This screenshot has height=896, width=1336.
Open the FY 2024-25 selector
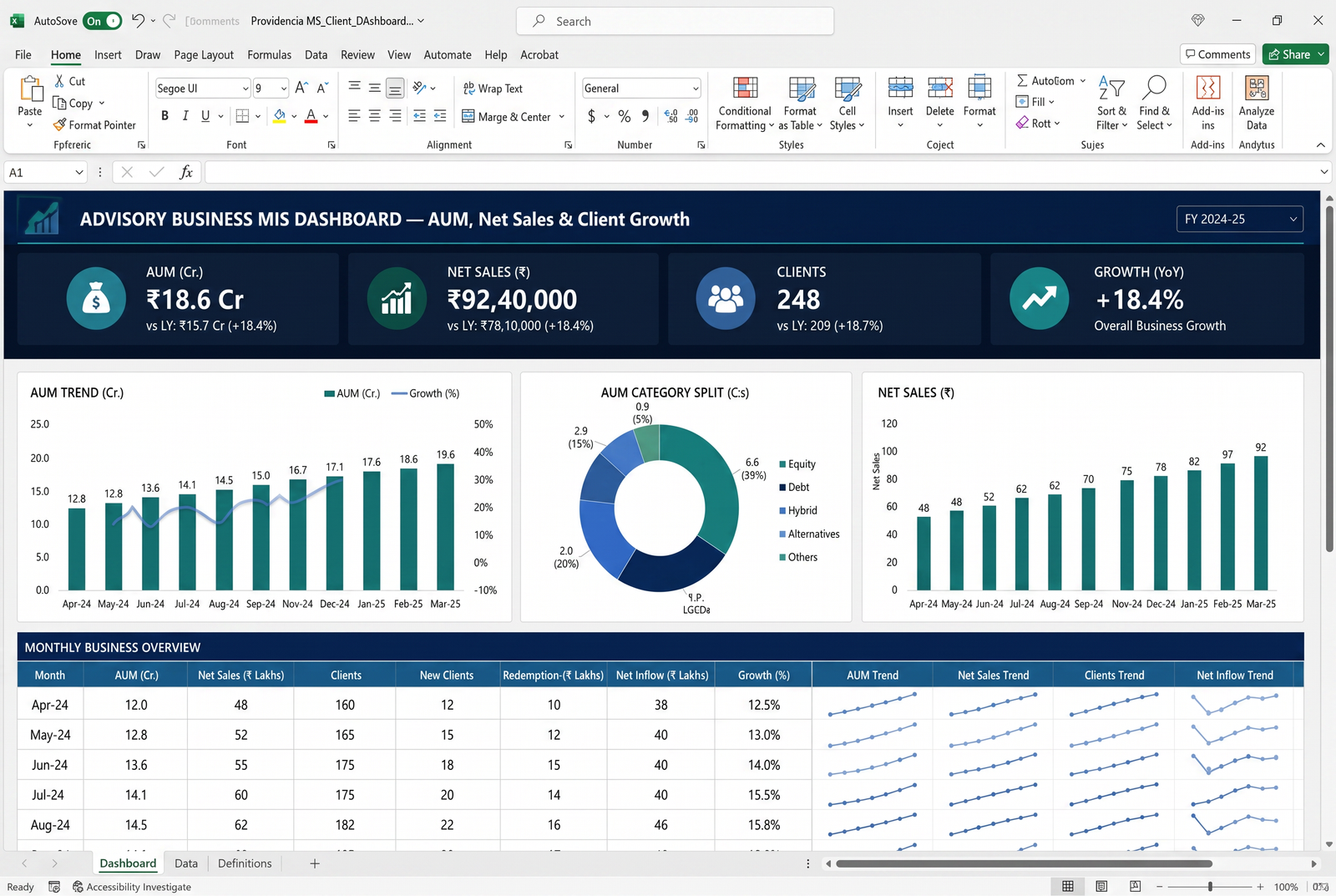1239,219
